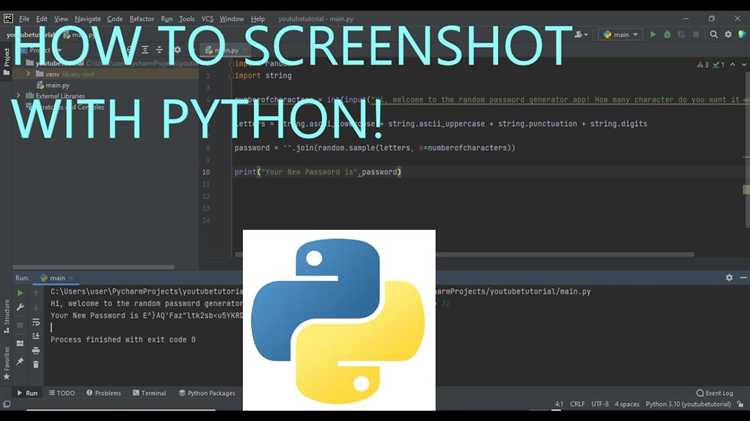750x421 pixels.
Task: Open the Edit menu
Action: pyautogui.click(x=42, y=19)
